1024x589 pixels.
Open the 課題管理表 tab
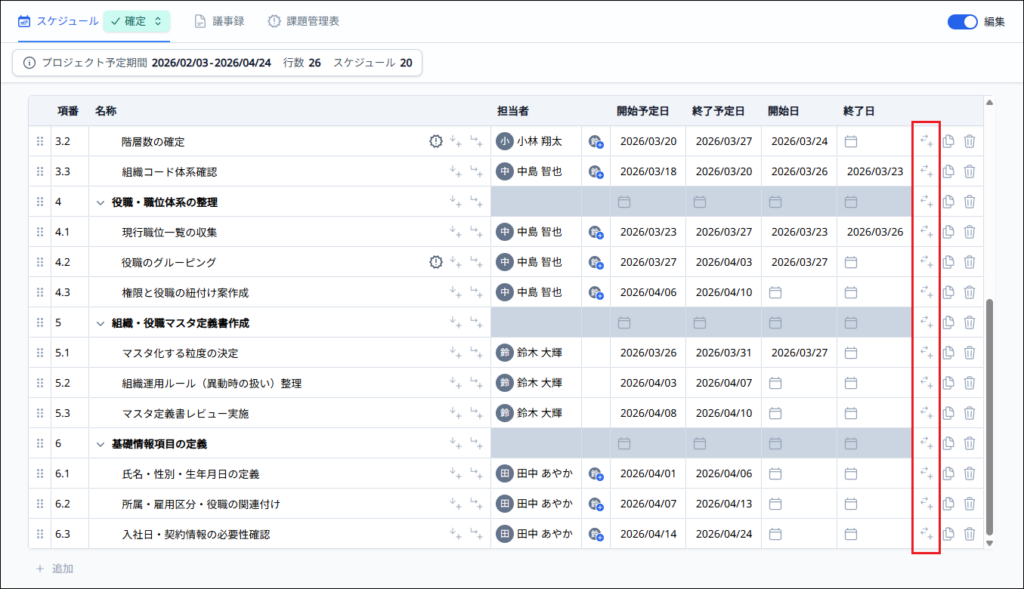[x=303, y=21]
